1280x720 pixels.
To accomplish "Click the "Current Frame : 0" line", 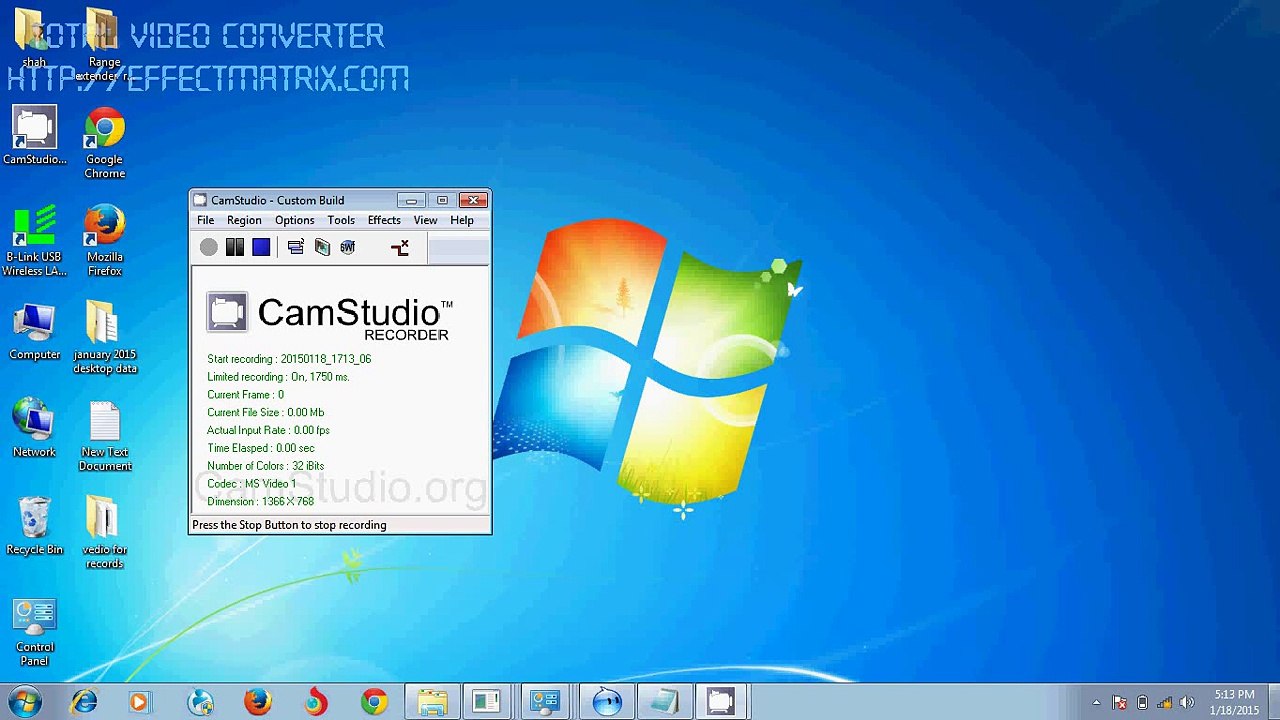I will click(245, 395).
